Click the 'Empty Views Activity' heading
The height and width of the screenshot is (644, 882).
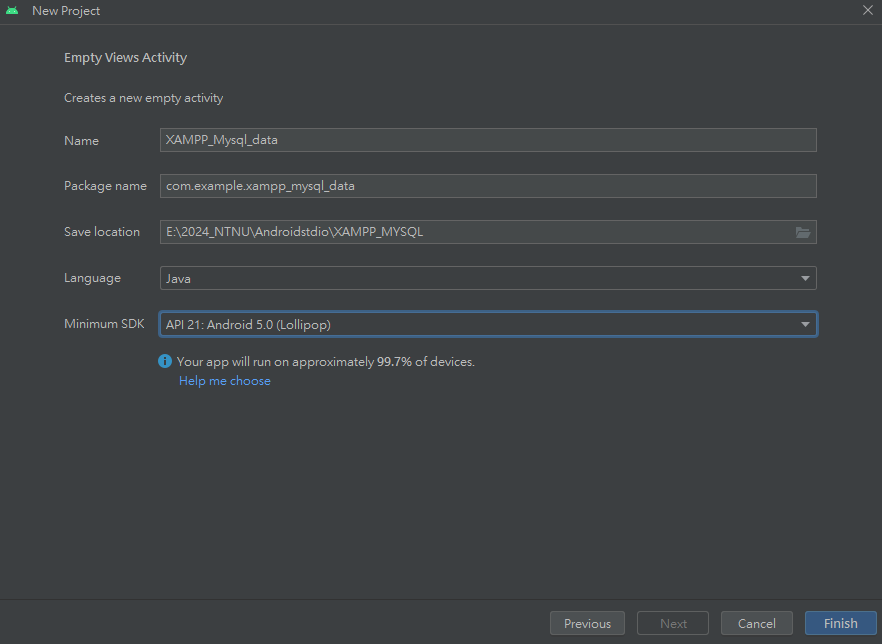coord(126,58)
